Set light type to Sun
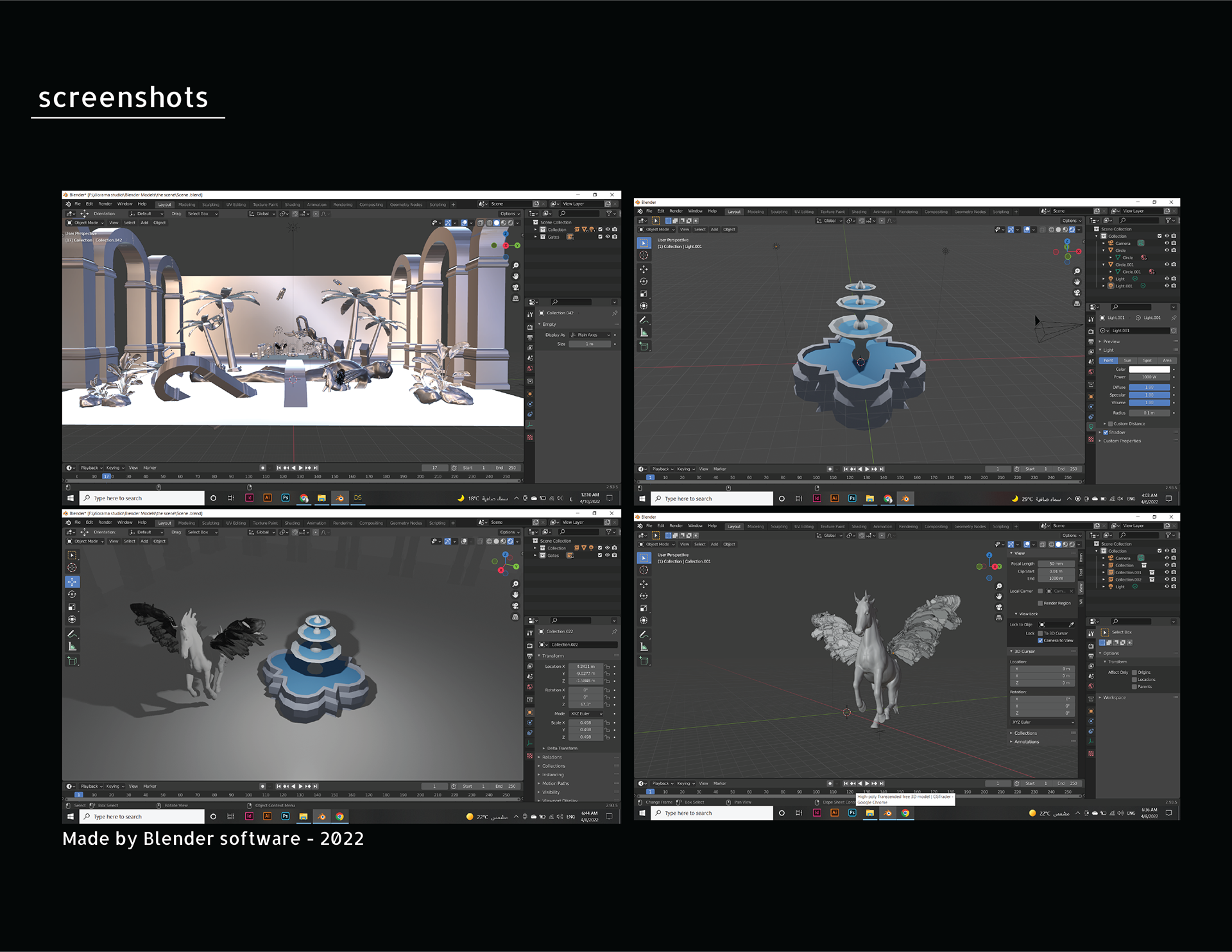 [1127, 361]
